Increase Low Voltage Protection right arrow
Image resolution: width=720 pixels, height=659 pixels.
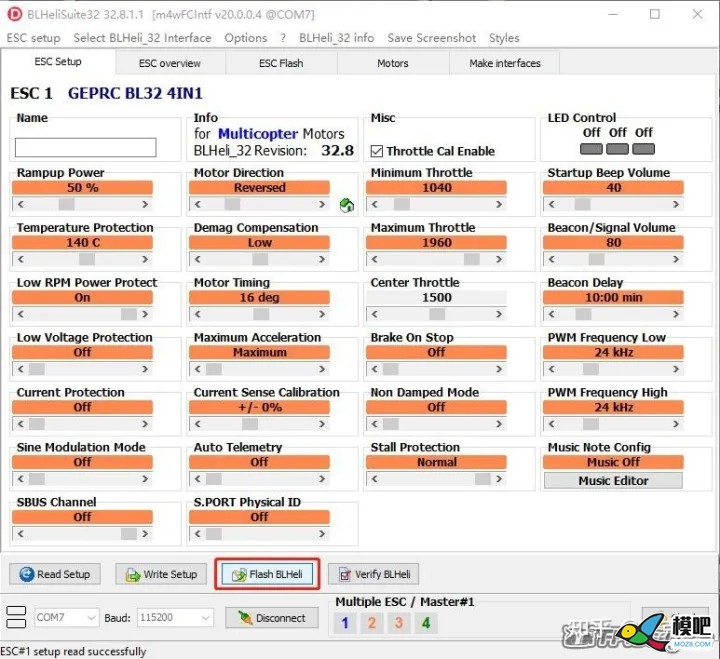pos(145,369)
